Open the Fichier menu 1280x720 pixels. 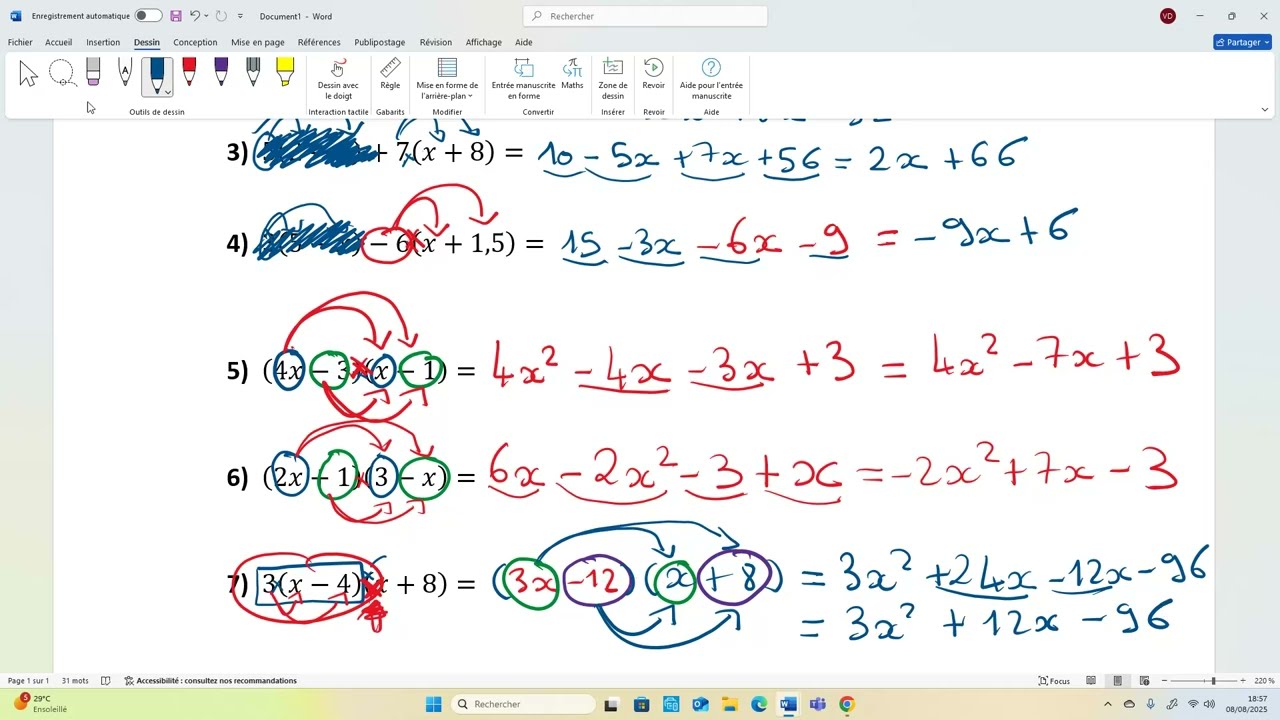coord(20,42)
